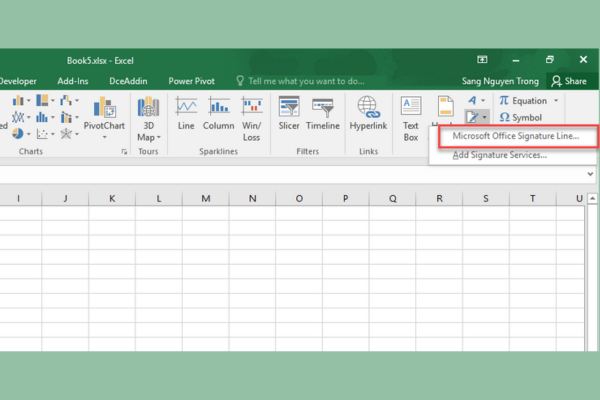
Task: Open the line chart dropdown arrow
Action: [x=29, y=117]
